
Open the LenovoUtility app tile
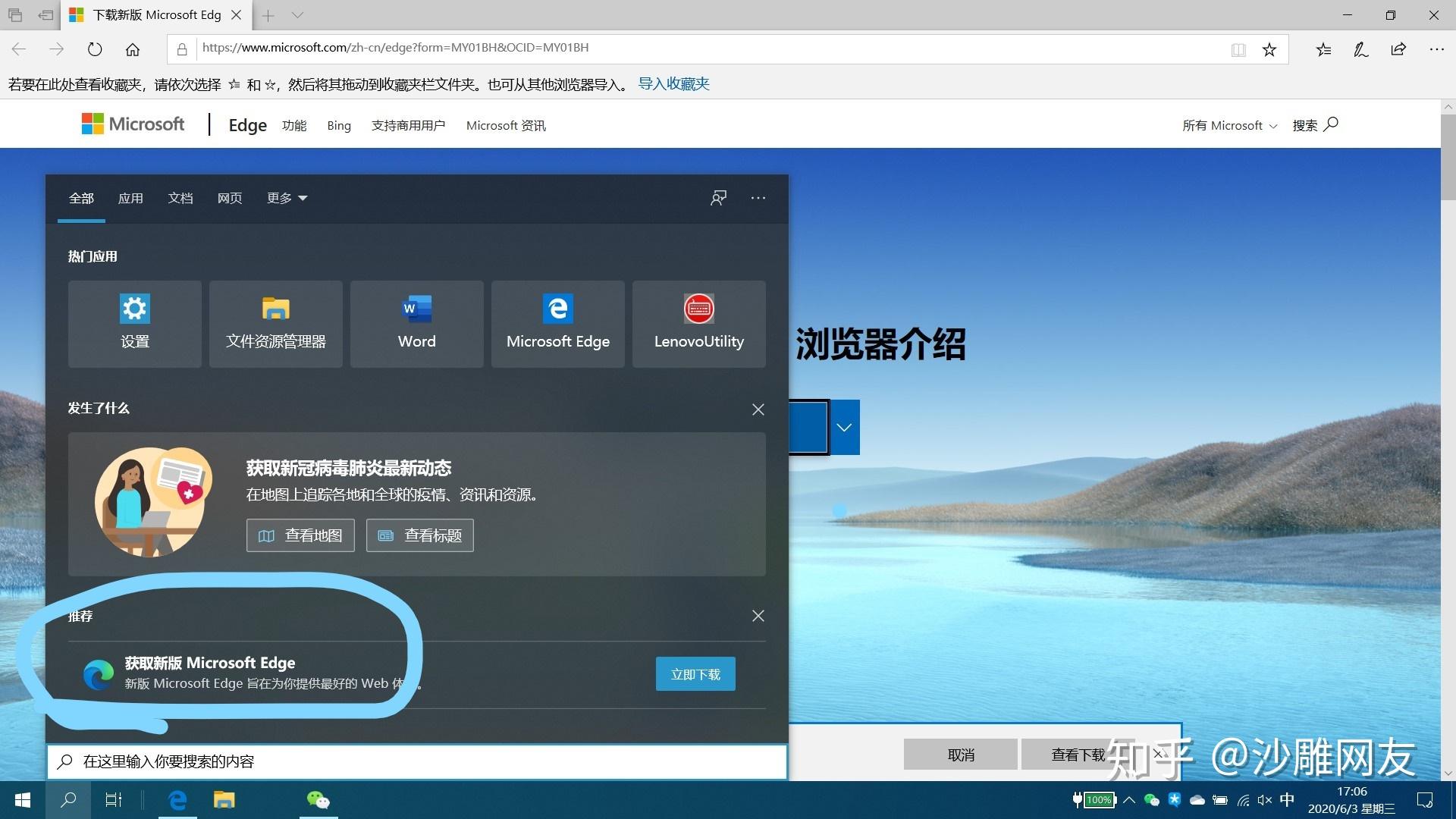698,324
